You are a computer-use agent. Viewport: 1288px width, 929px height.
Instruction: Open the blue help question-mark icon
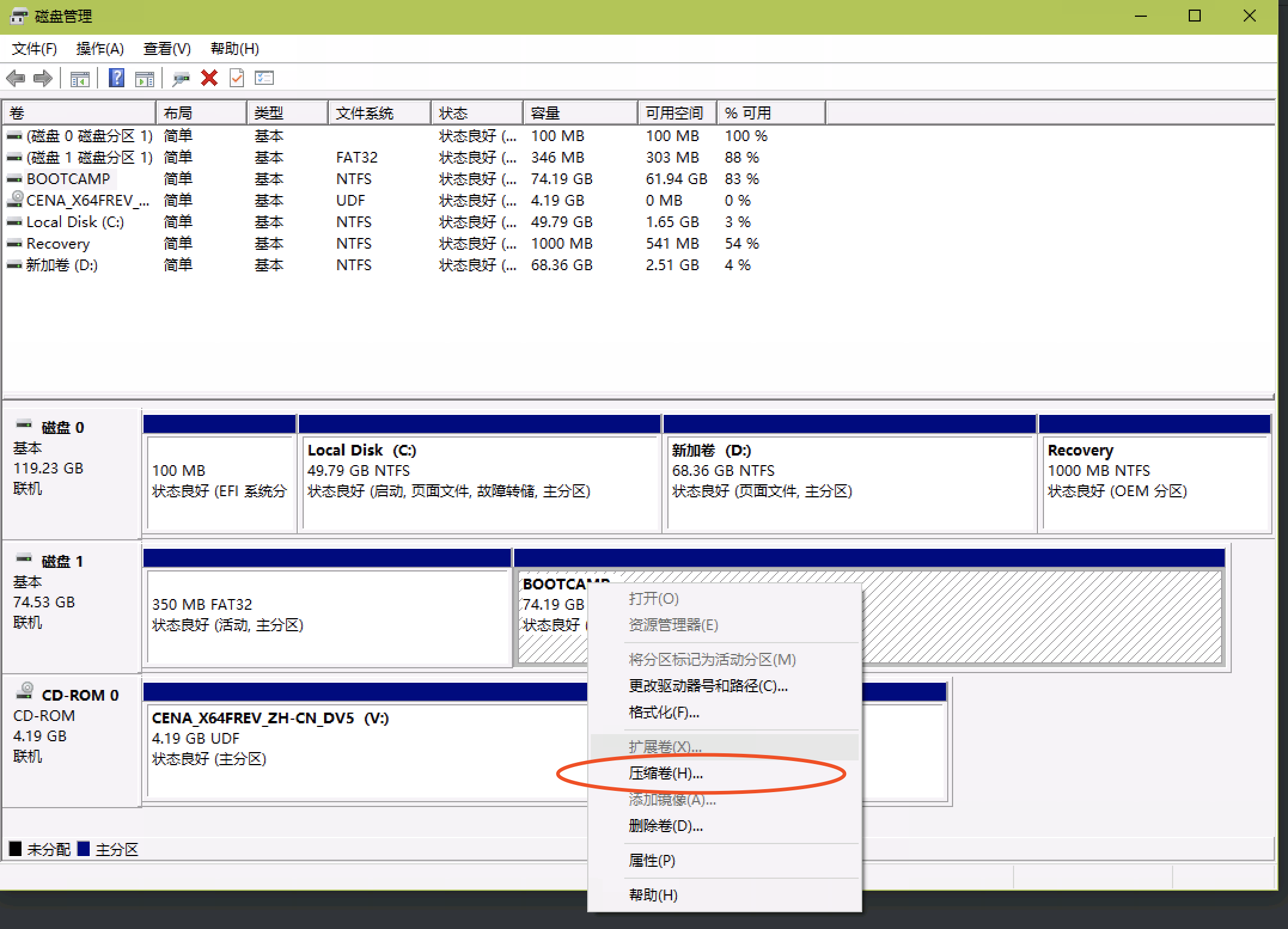click(x=117, y=78)
